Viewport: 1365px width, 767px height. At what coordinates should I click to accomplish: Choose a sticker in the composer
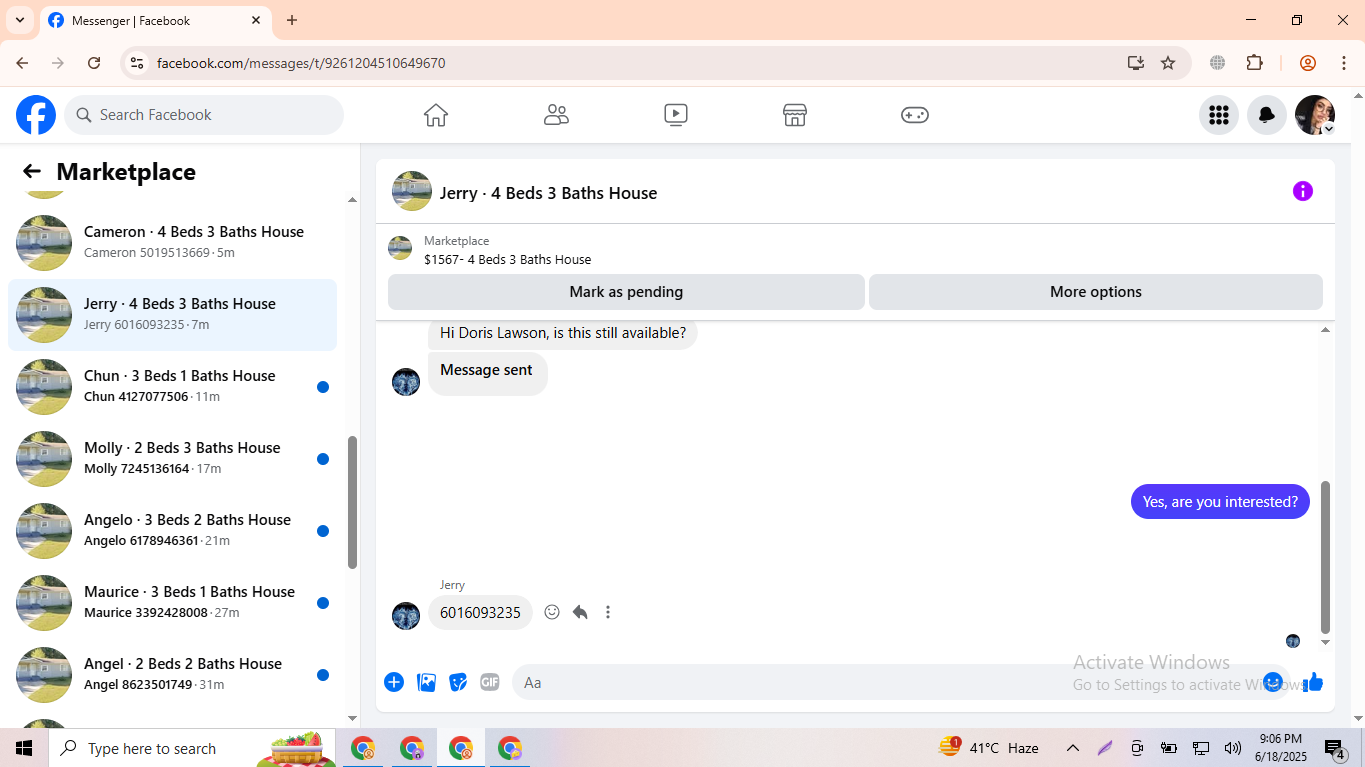pos(458,682)
